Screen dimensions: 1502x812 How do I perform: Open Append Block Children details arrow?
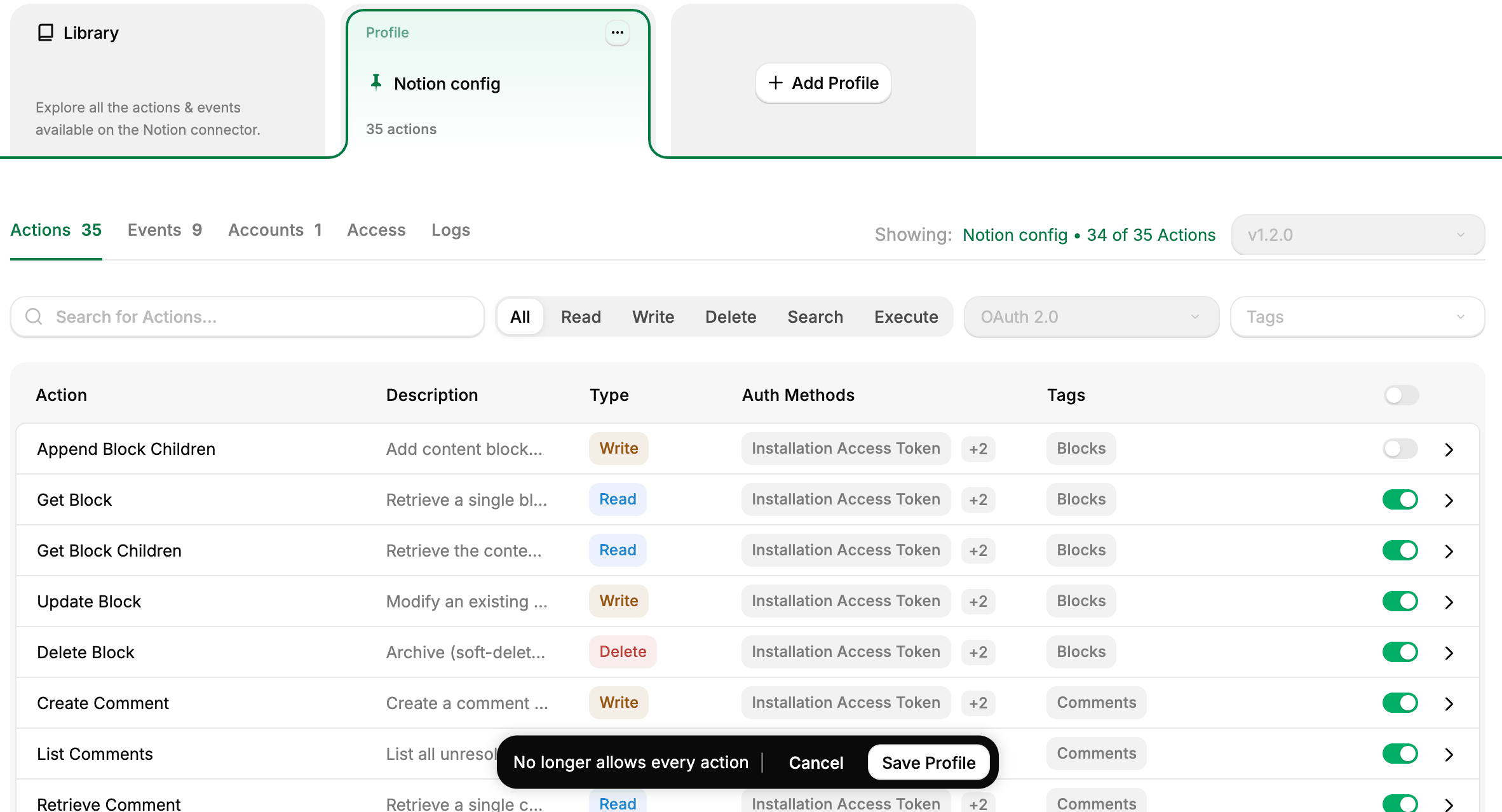pos(1449,449)
